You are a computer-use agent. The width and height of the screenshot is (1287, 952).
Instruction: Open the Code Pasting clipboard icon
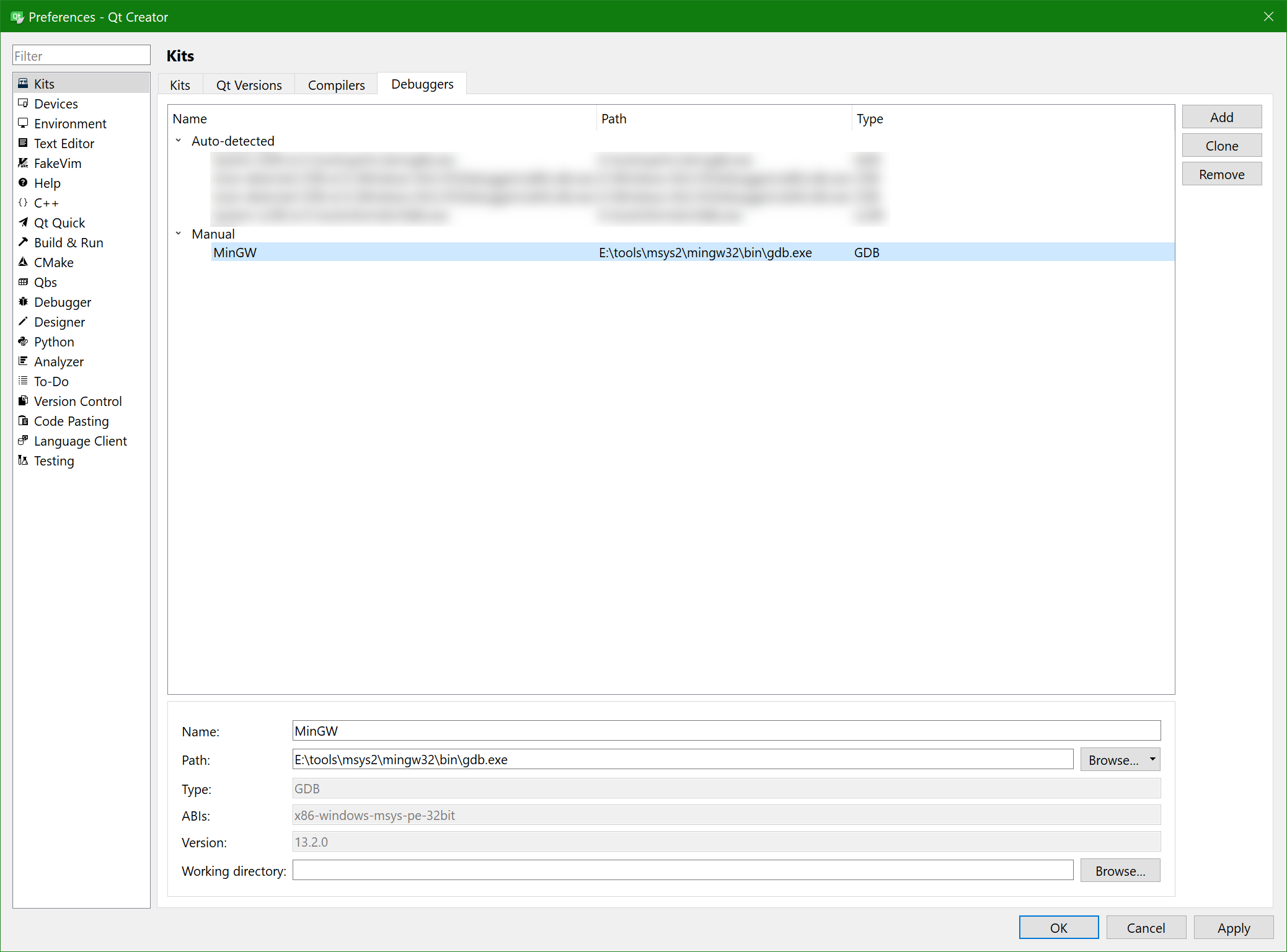(x=23, y=420)
